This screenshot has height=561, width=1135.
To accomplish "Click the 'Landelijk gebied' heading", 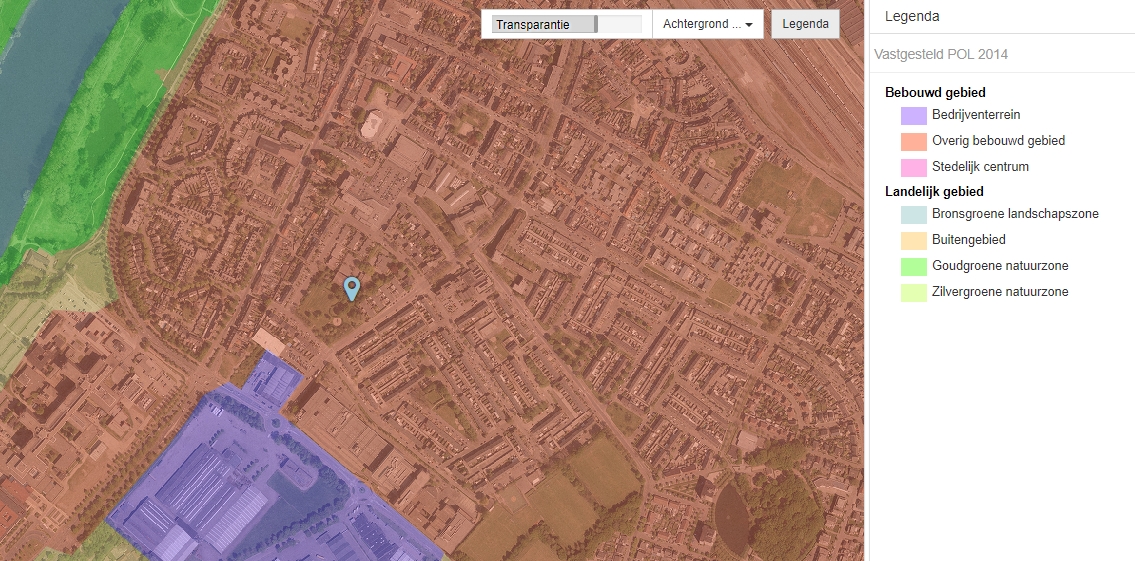I will coord(934,192).
